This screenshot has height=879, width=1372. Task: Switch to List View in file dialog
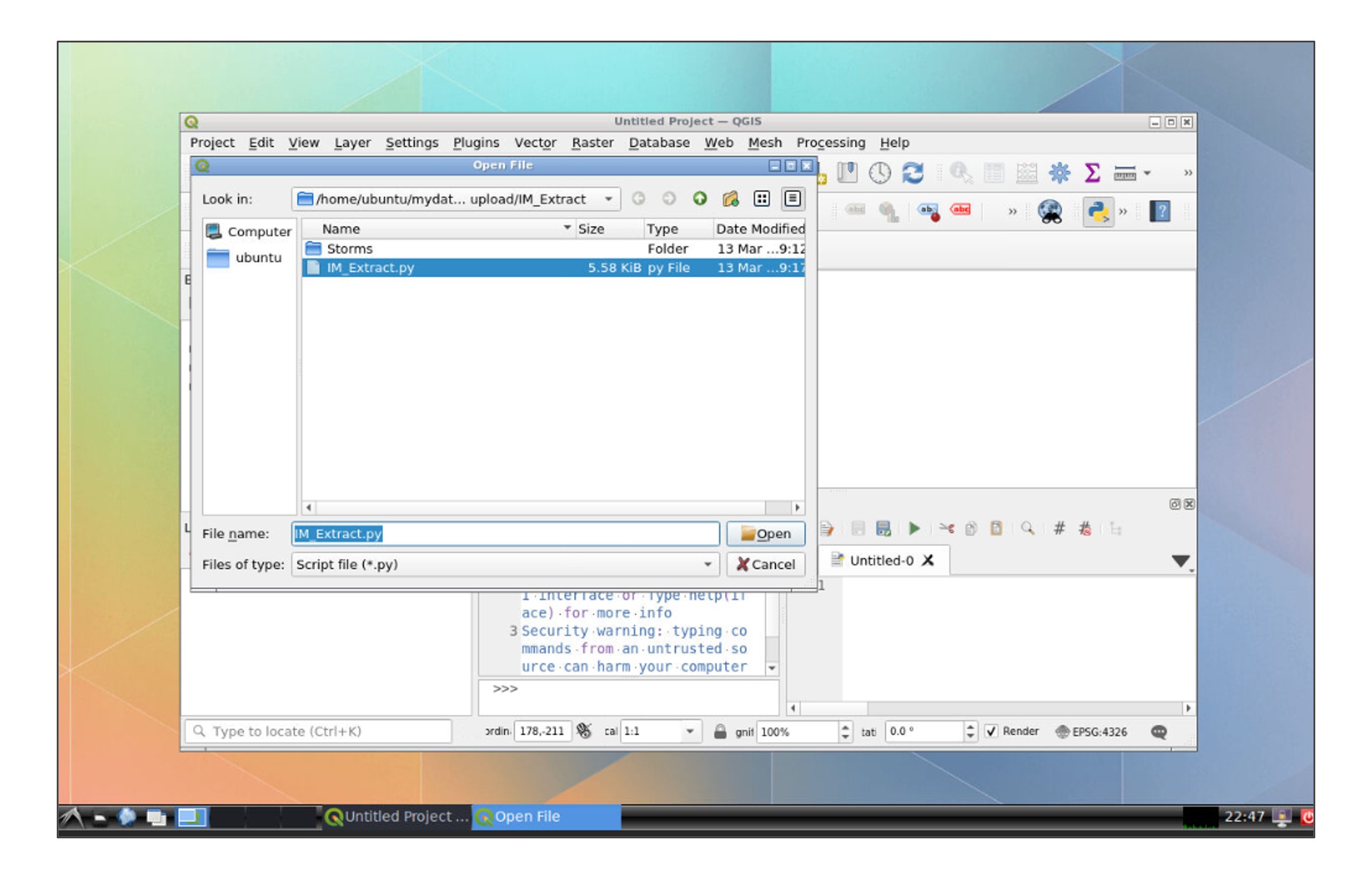point(761,199)
